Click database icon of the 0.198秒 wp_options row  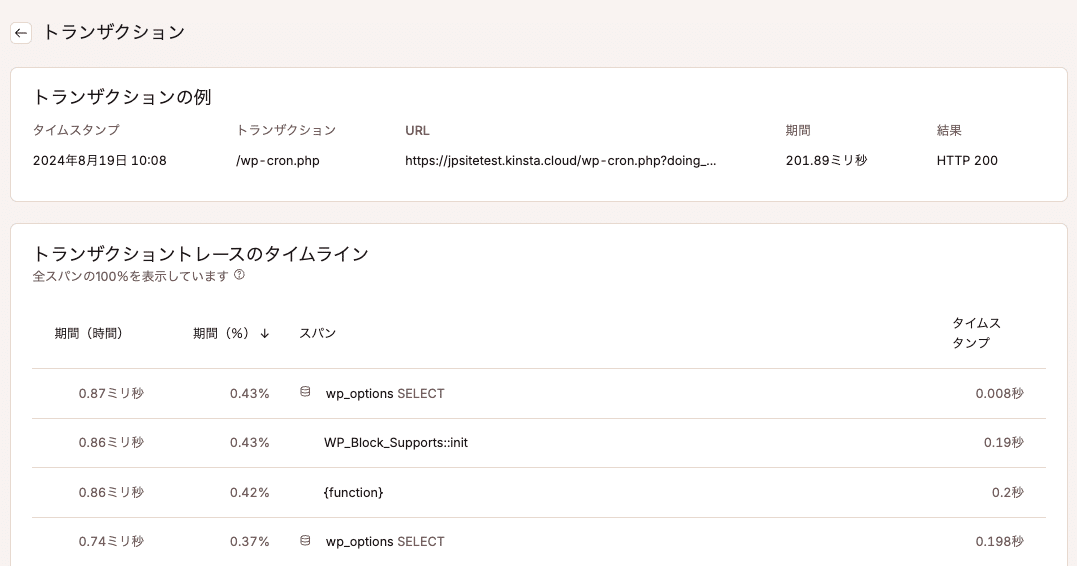pyautogui.click(x=305, y=541)
